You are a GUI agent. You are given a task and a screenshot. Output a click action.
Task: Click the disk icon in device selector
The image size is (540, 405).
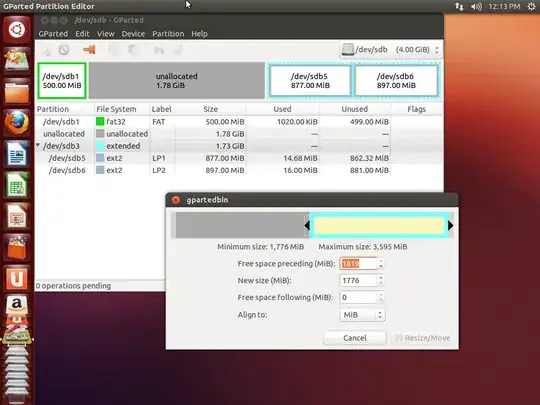click(347, 50)
